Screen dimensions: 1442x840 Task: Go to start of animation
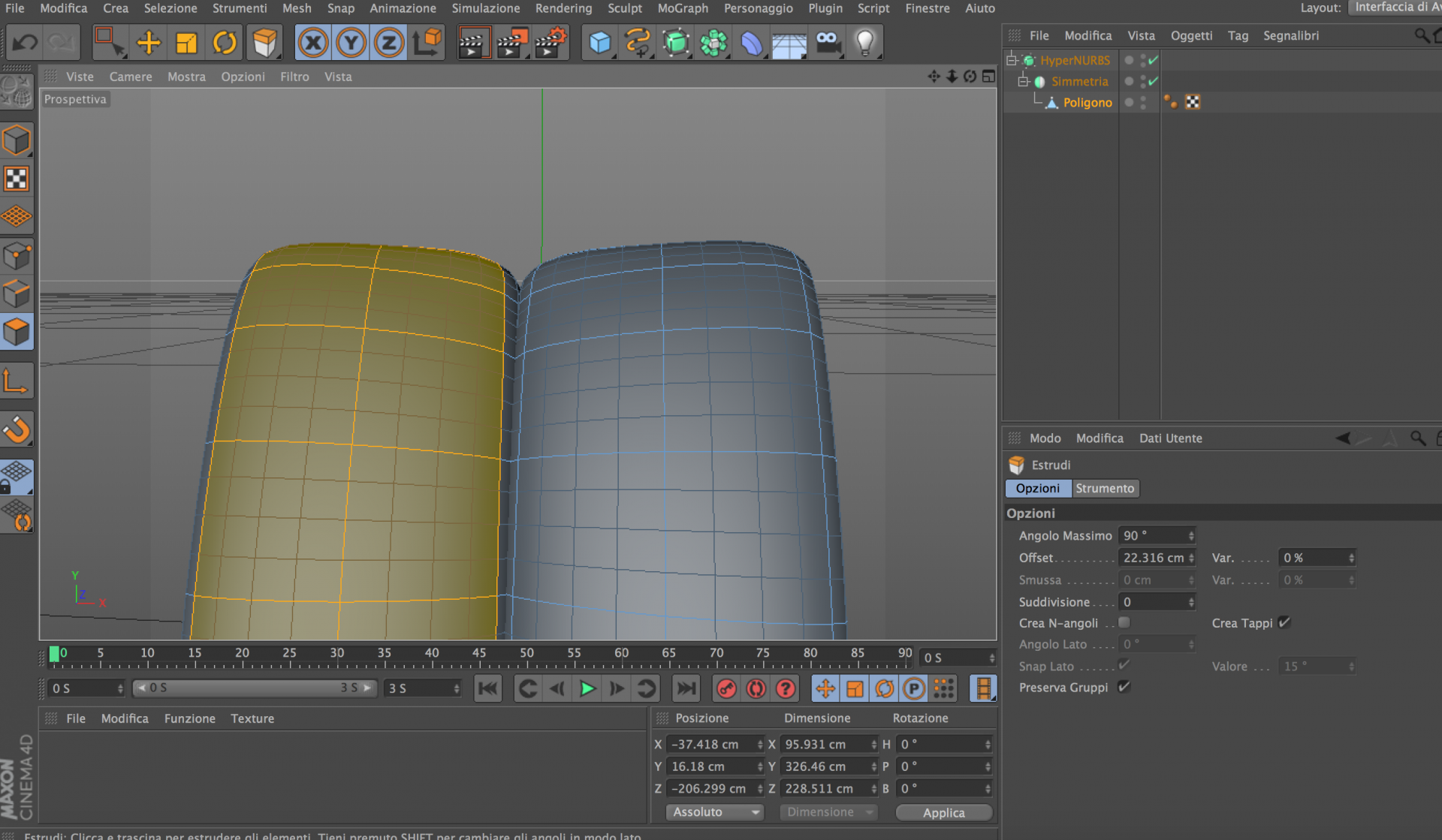point(488,688)
